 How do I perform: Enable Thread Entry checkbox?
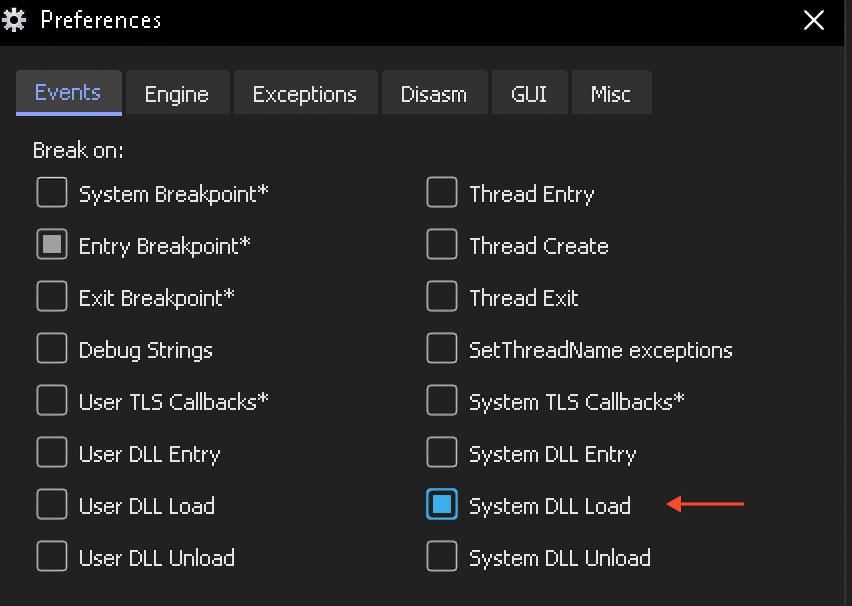442,193
